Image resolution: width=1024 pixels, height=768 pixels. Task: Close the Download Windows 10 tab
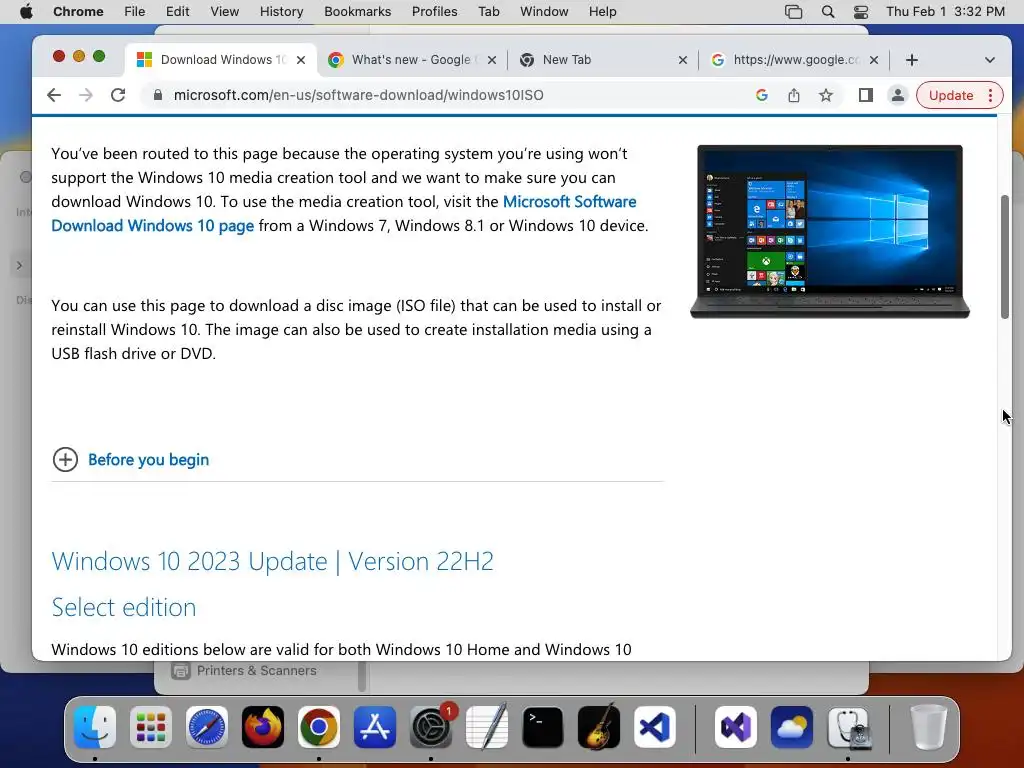[301, 60]
